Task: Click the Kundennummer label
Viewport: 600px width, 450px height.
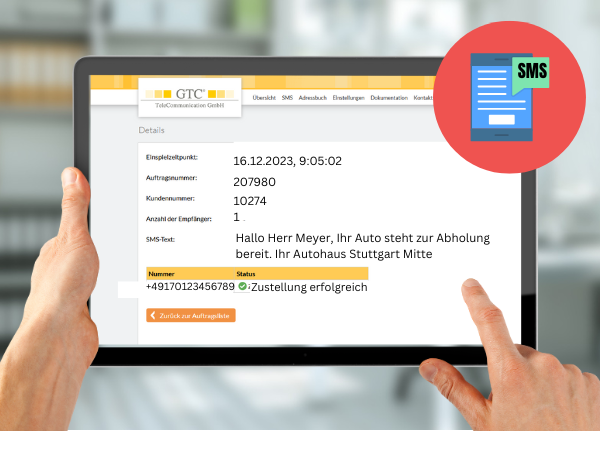Action: point(170,199)
